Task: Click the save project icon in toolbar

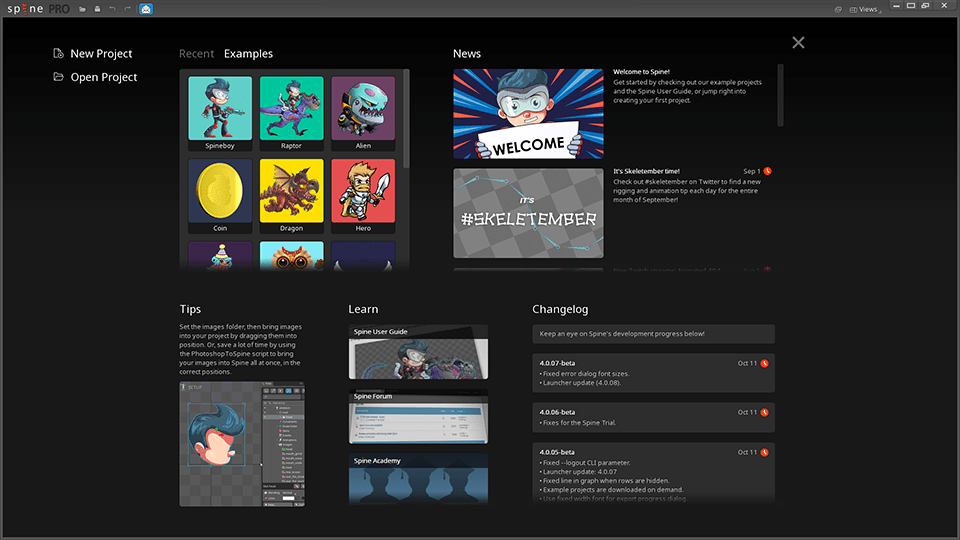Action: (x=97, y=9)
